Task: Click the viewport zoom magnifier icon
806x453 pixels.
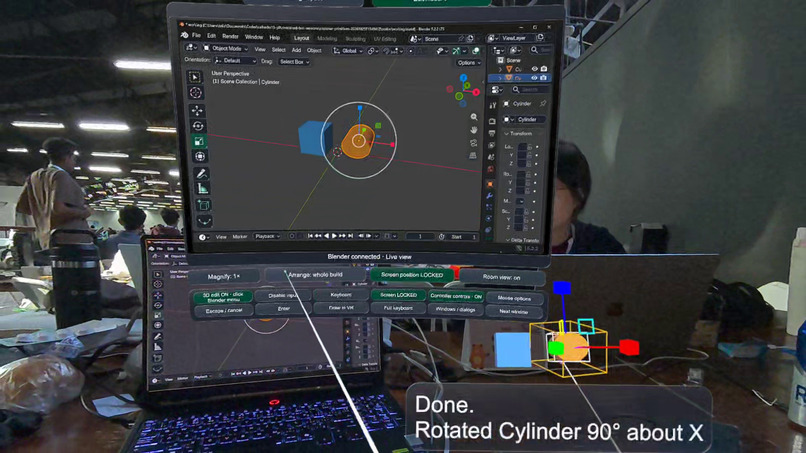Action: click(474, 117)
